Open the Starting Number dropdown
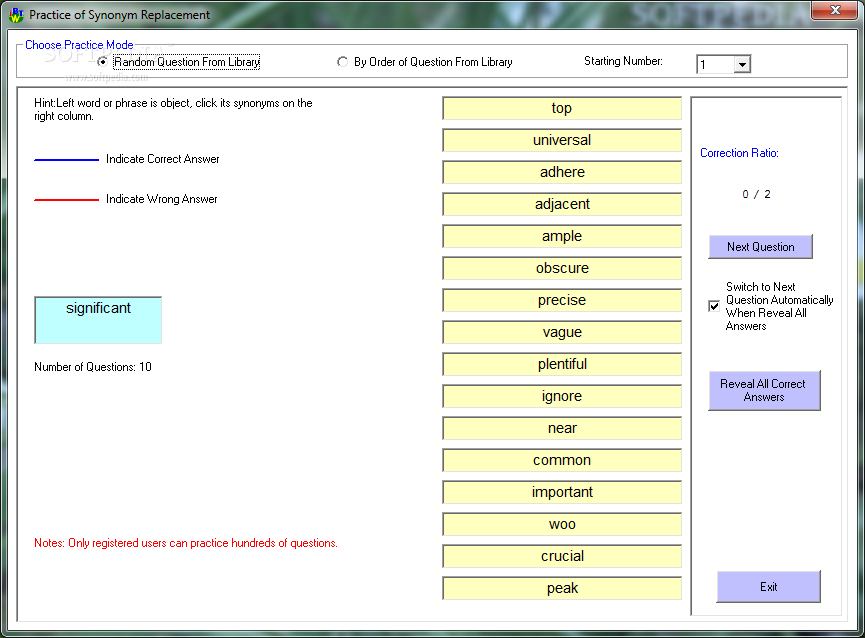This screenshot has height=638, width=865. click(x=743, y=65)
